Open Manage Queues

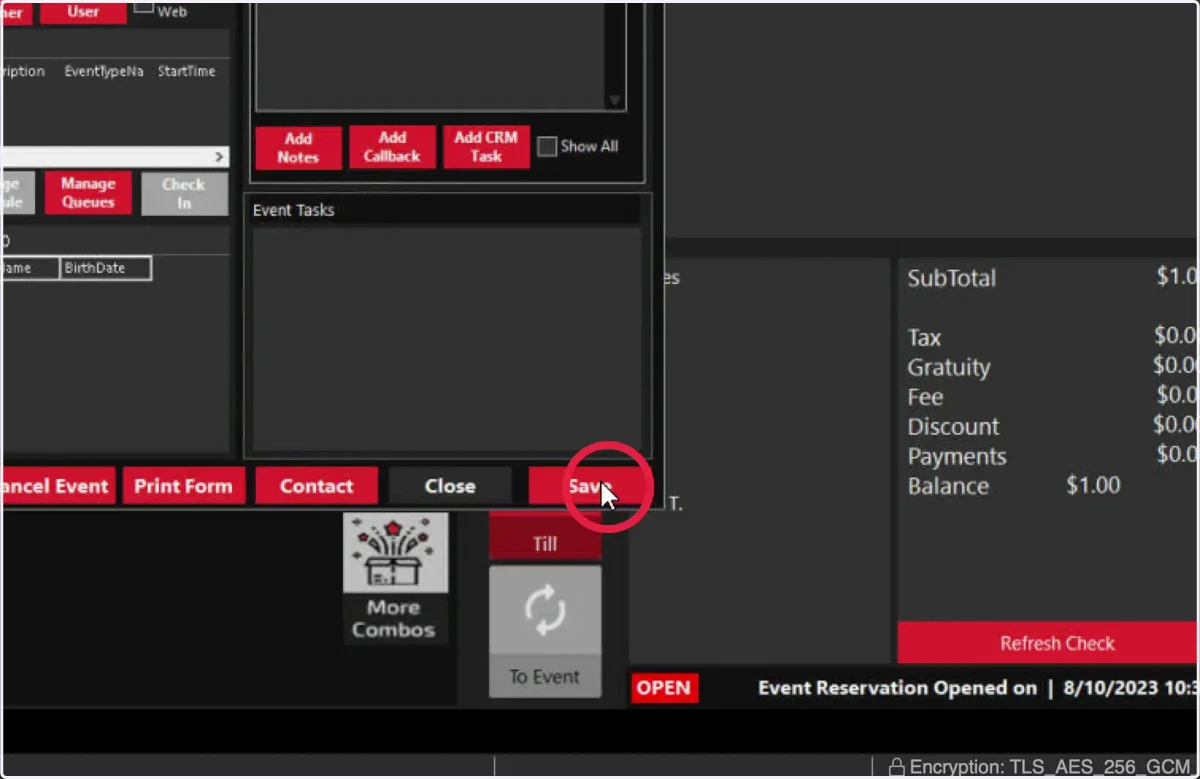coord(88,193)
